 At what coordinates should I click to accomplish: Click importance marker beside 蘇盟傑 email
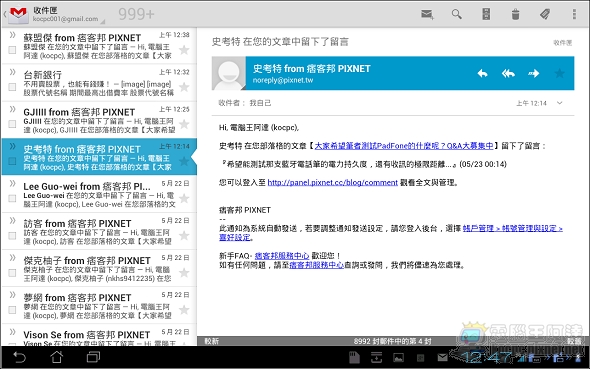12,35
